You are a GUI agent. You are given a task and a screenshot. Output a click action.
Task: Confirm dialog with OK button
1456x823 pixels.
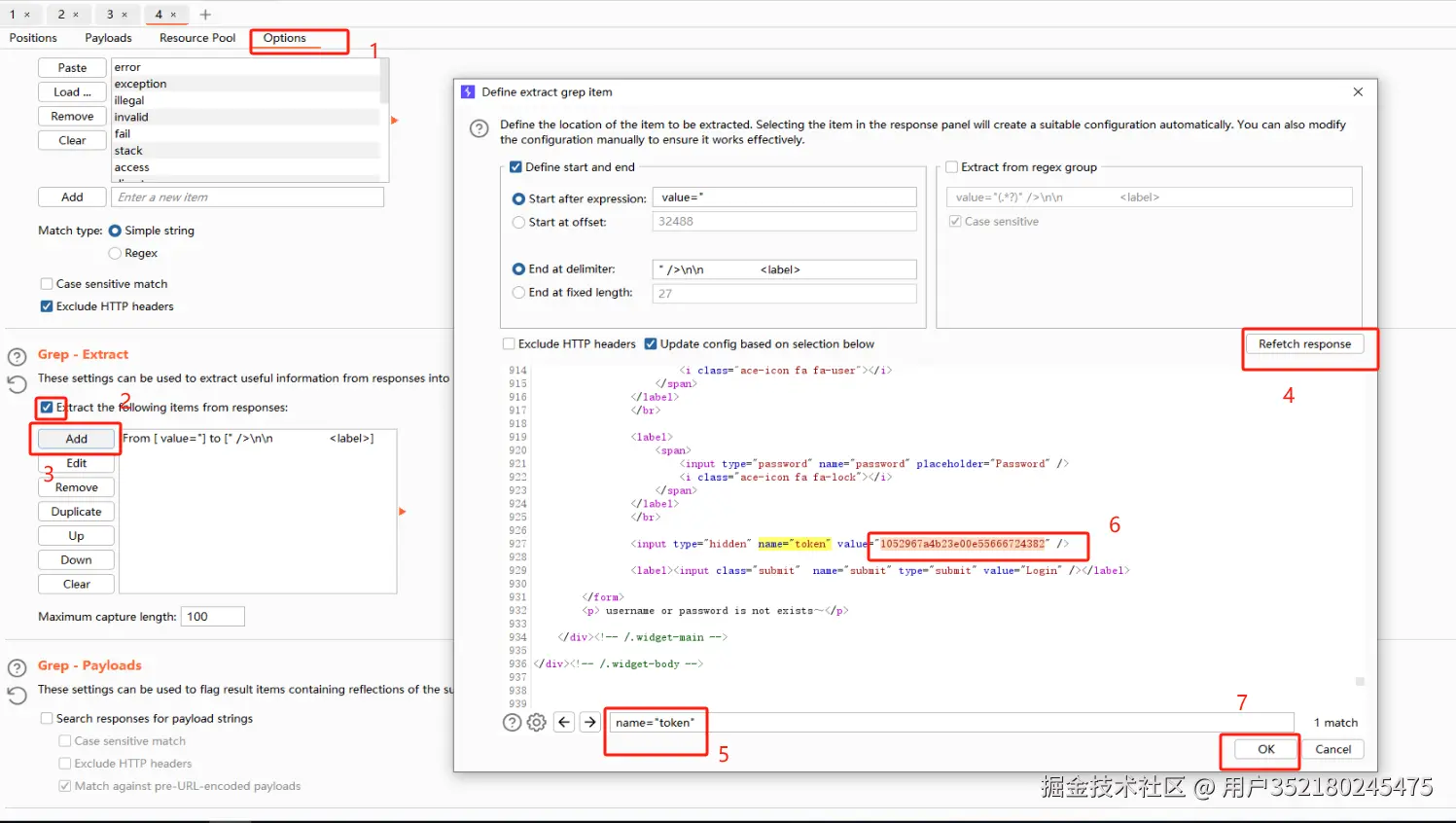click(x=1265, y=750)
